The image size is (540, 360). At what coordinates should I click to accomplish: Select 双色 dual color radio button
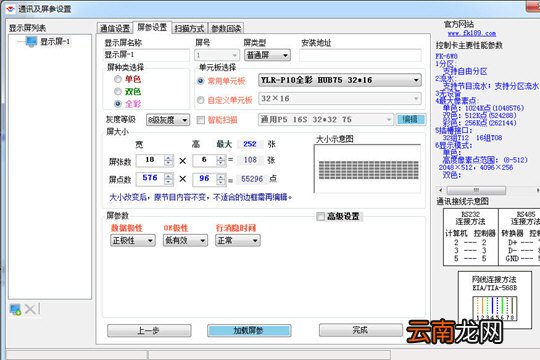(118, 91)
